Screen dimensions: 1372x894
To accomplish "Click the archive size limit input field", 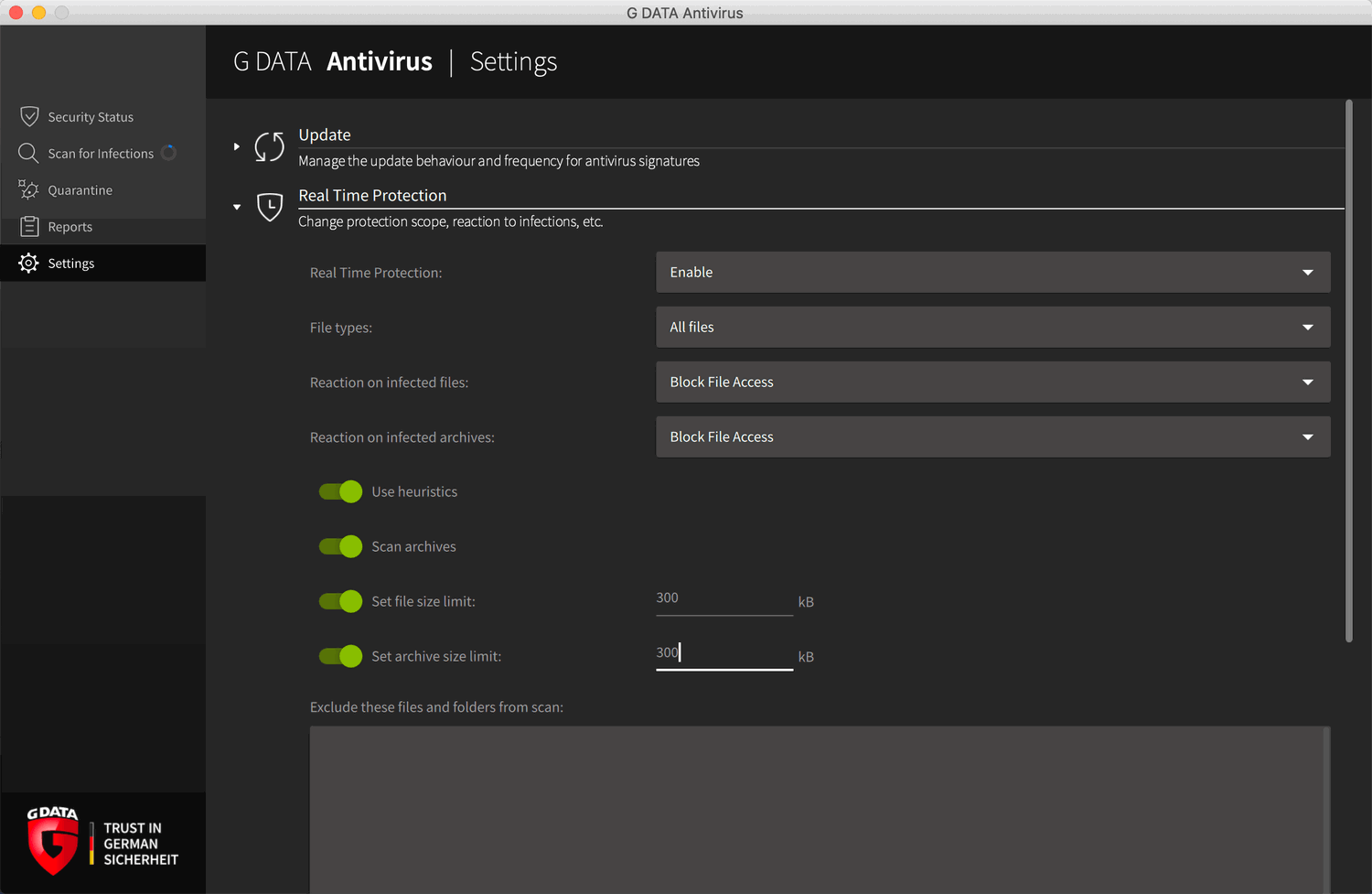I will [x=724, y=654].
